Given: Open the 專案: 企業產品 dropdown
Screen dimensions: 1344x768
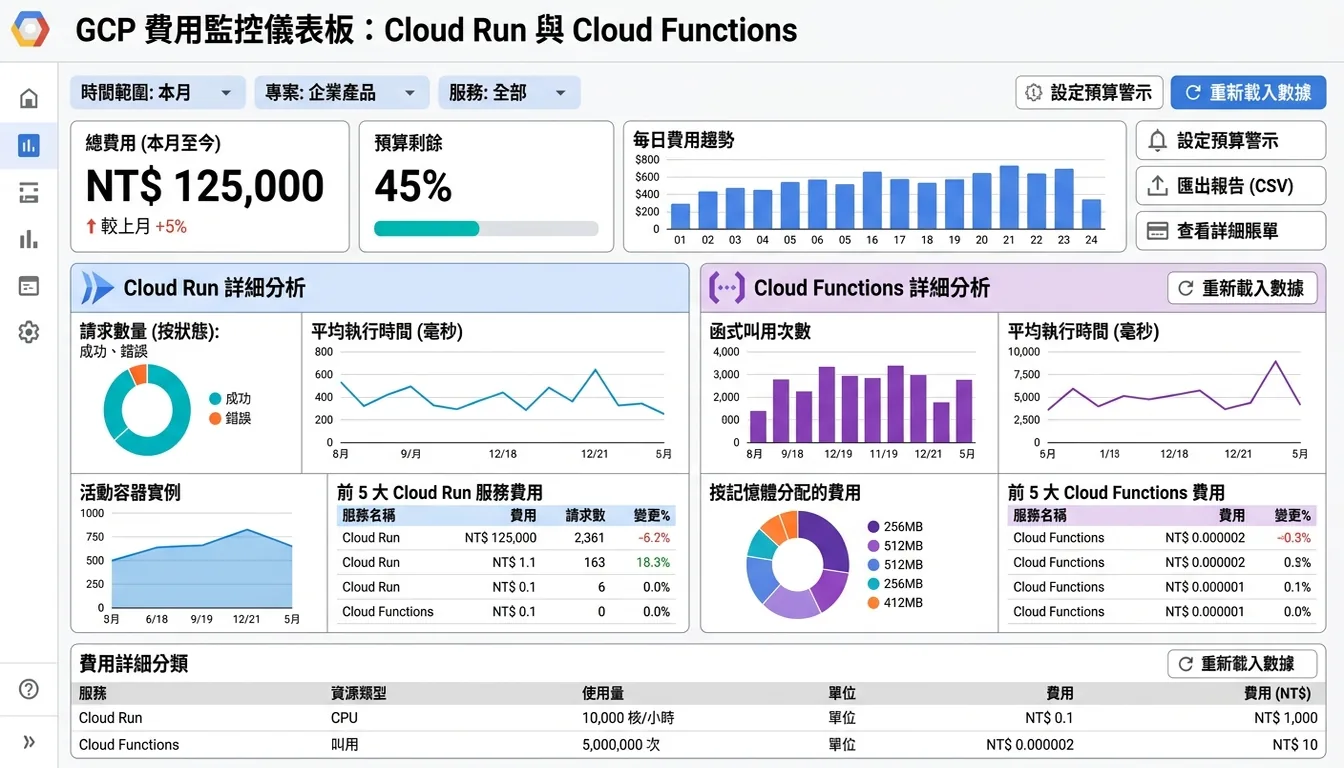Looking at the screenshot, I should click(342, 93).
